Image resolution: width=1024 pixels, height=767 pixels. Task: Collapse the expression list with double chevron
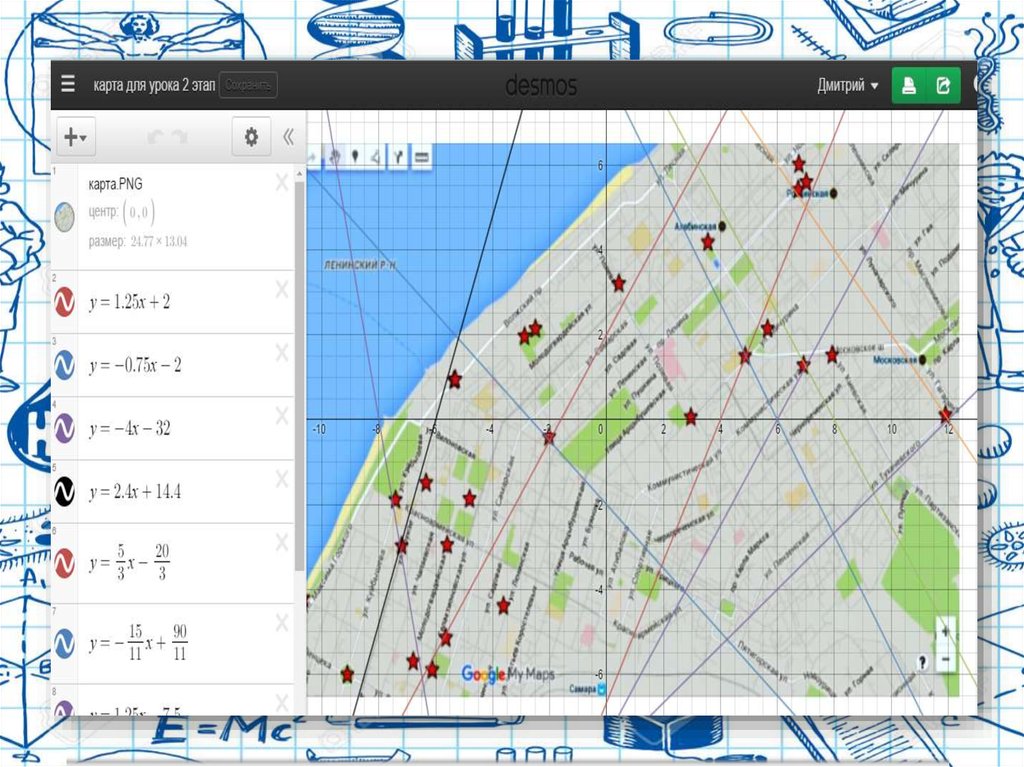288,138
